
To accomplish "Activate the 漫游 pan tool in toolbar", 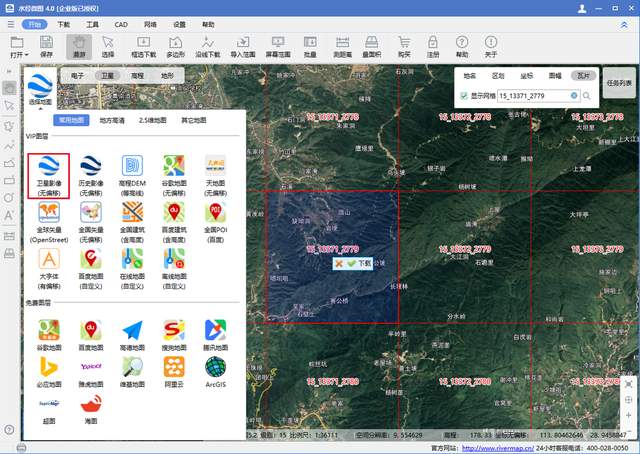I will 78,47.
